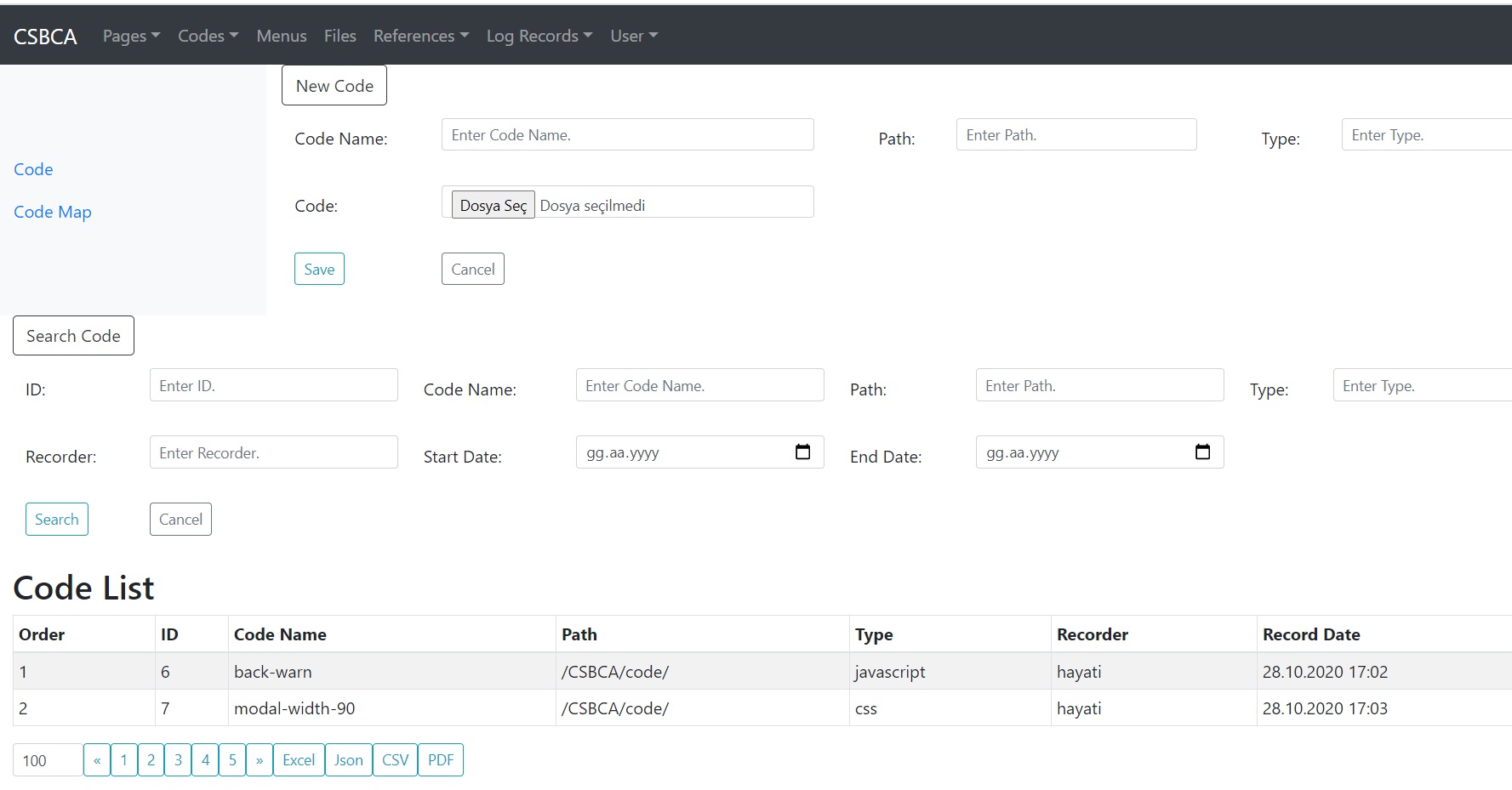Expand the Codes dropdown menu
The width and height of the screenshot is (1512, 790).
208,36
